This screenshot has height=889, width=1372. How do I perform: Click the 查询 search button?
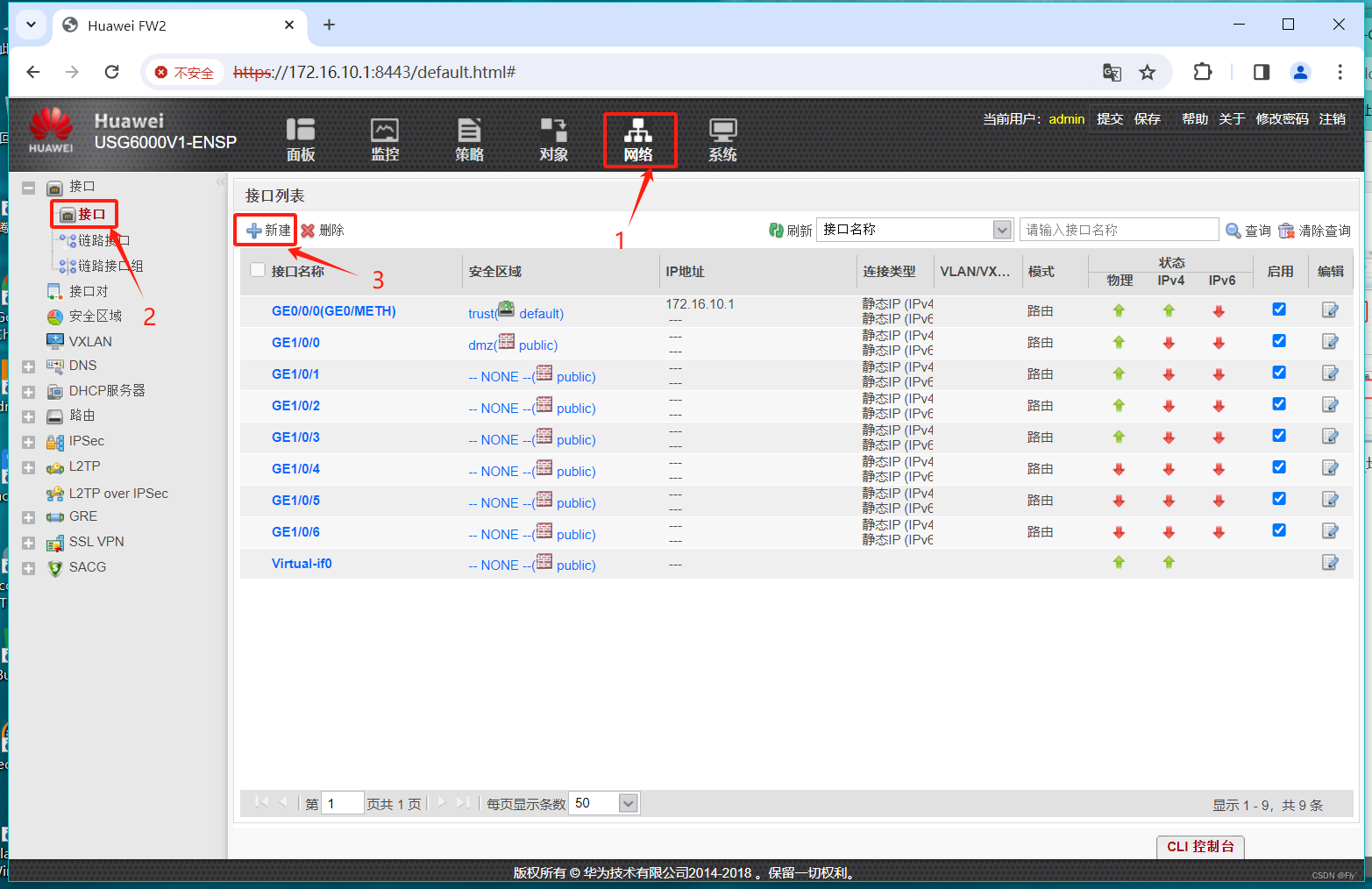pos(1248,230)
